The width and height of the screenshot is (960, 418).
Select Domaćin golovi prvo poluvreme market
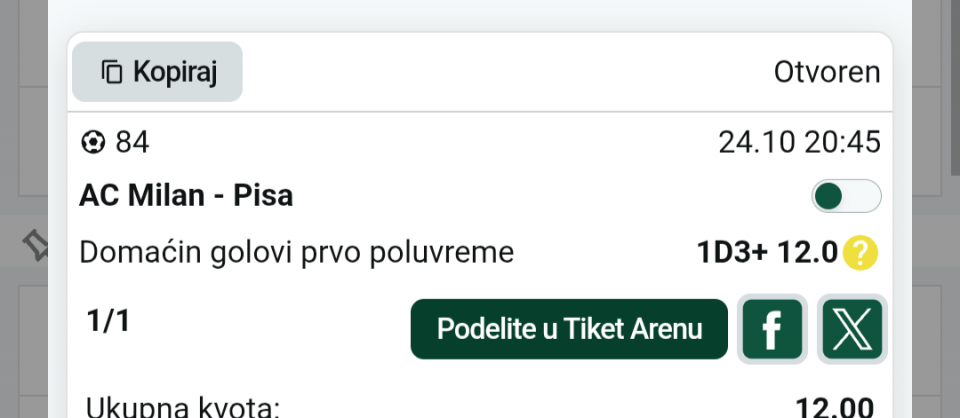[296, 253]
